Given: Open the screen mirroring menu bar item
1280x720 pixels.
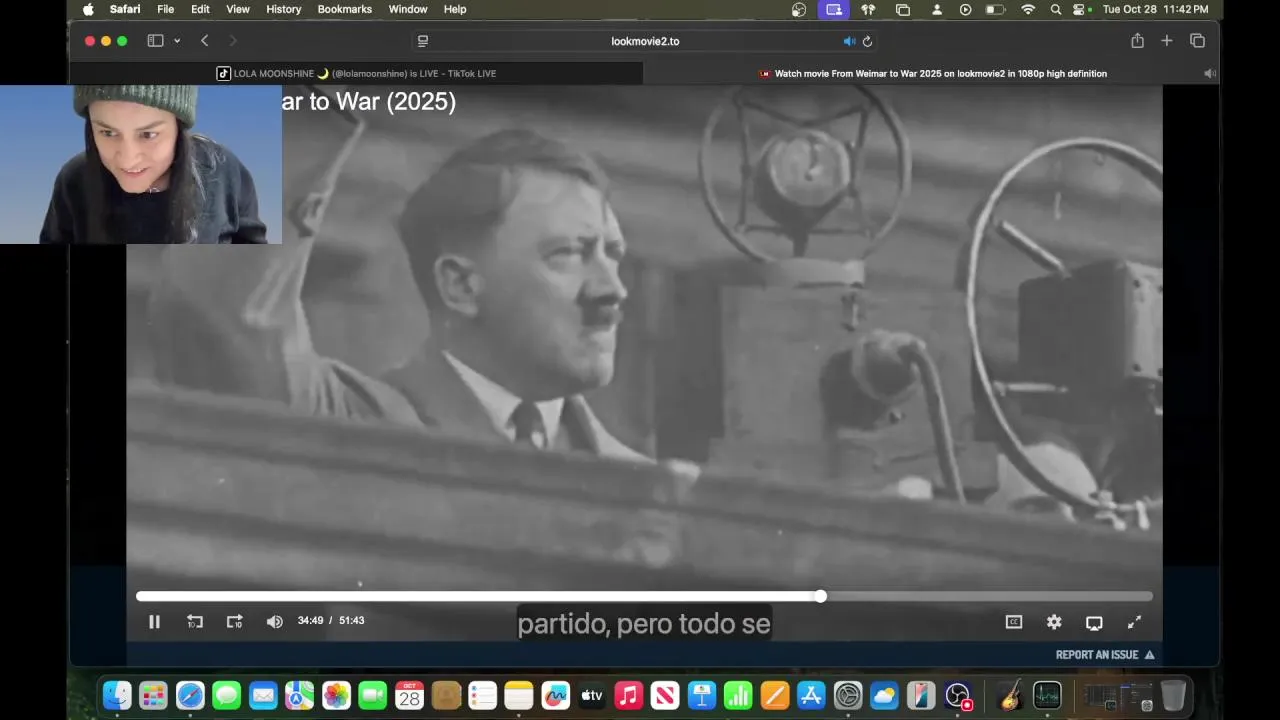Looking at the screenshot, I should click(x=833, y=9).
